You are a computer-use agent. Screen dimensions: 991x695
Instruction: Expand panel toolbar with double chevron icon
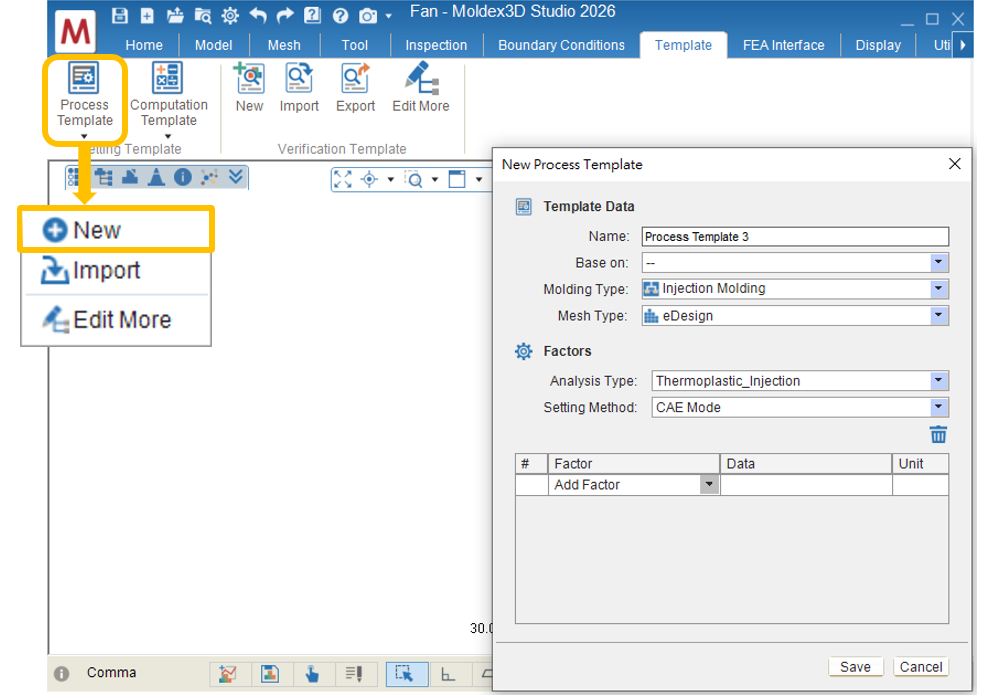[236, 177]
